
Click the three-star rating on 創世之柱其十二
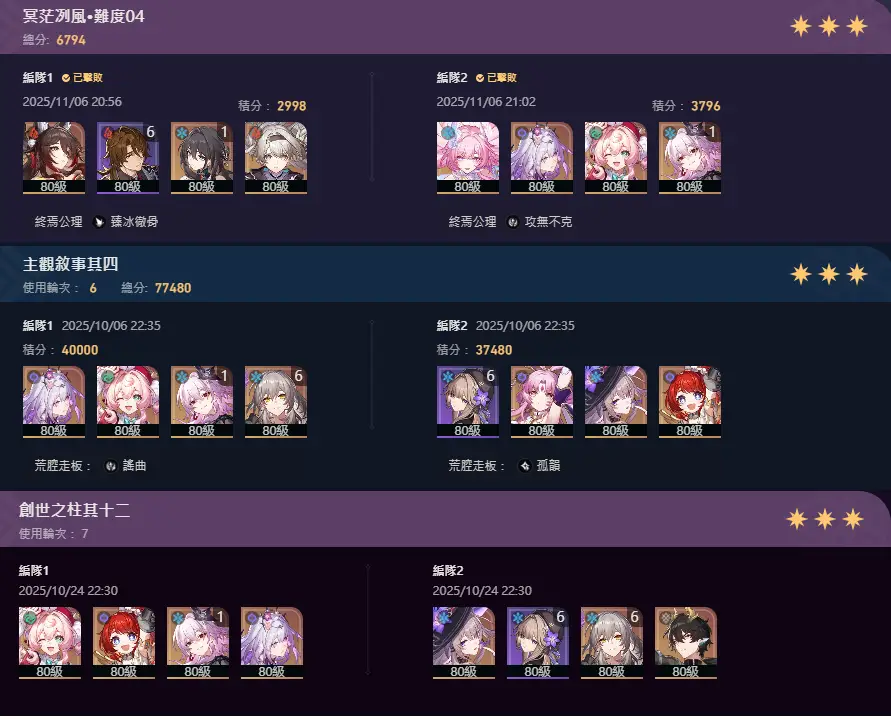[x=825, y=518]
